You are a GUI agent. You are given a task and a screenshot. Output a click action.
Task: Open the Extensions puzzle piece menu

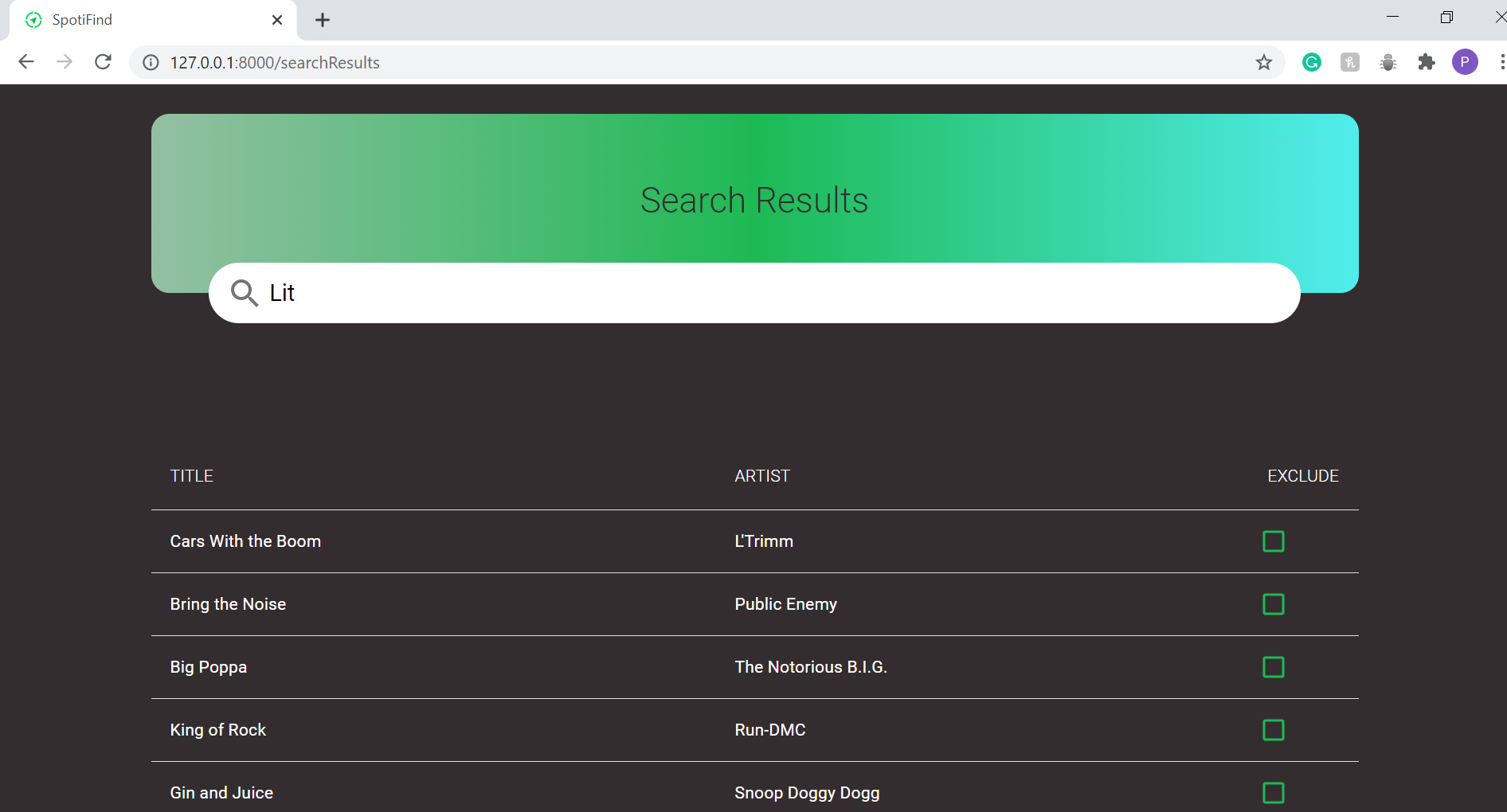pyautogui.click(x=1427, y=62)
